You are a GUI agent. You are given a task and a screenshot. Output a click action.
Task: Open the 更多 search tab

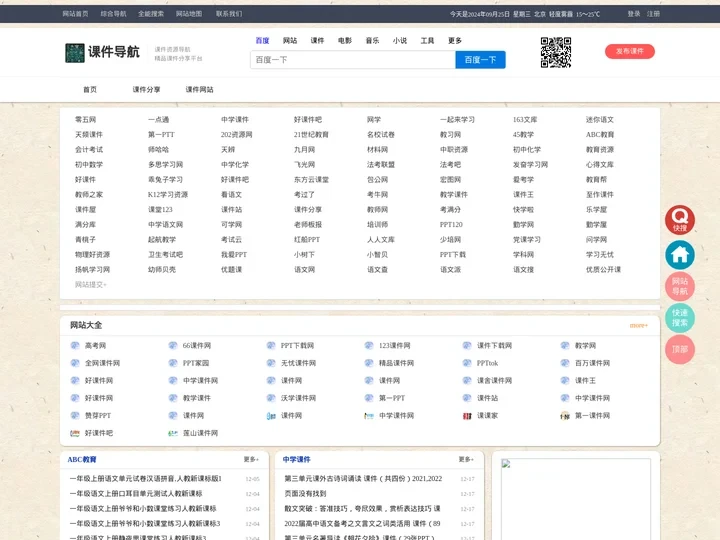(x=455, y=40)
